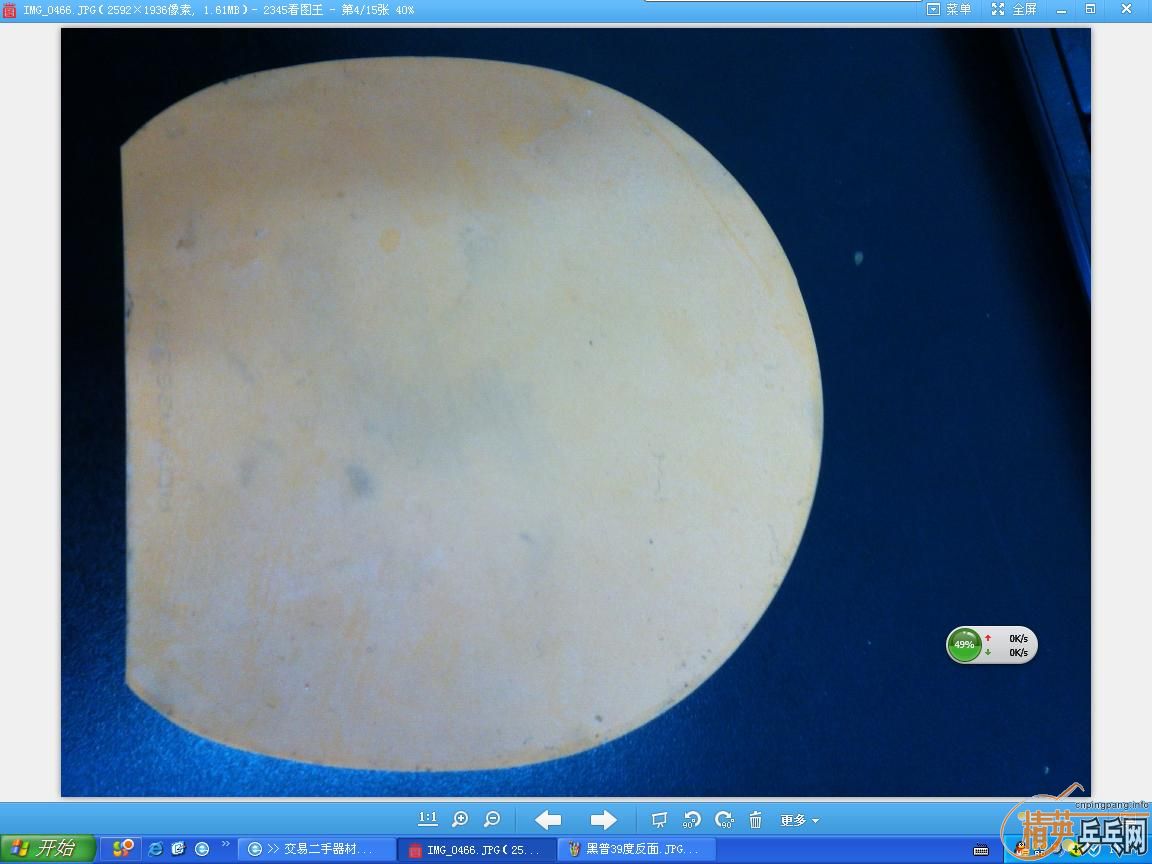
Task: Click the zoom out magnifier icon
Action: point(492,820)
